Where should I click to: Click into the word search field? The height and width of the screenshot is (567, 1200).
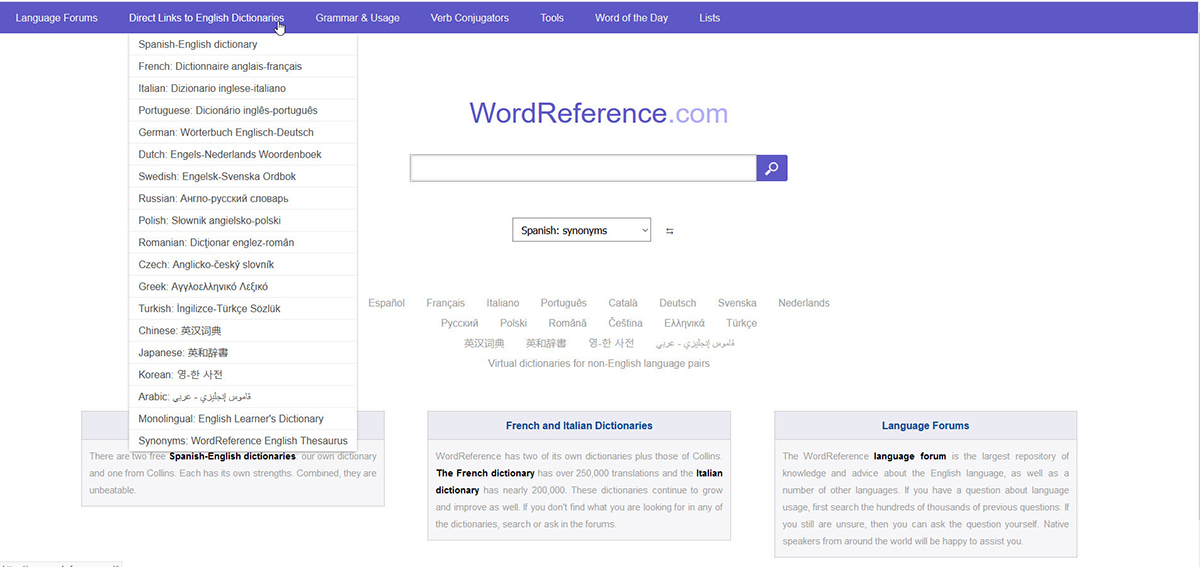(x=583, y=168)
